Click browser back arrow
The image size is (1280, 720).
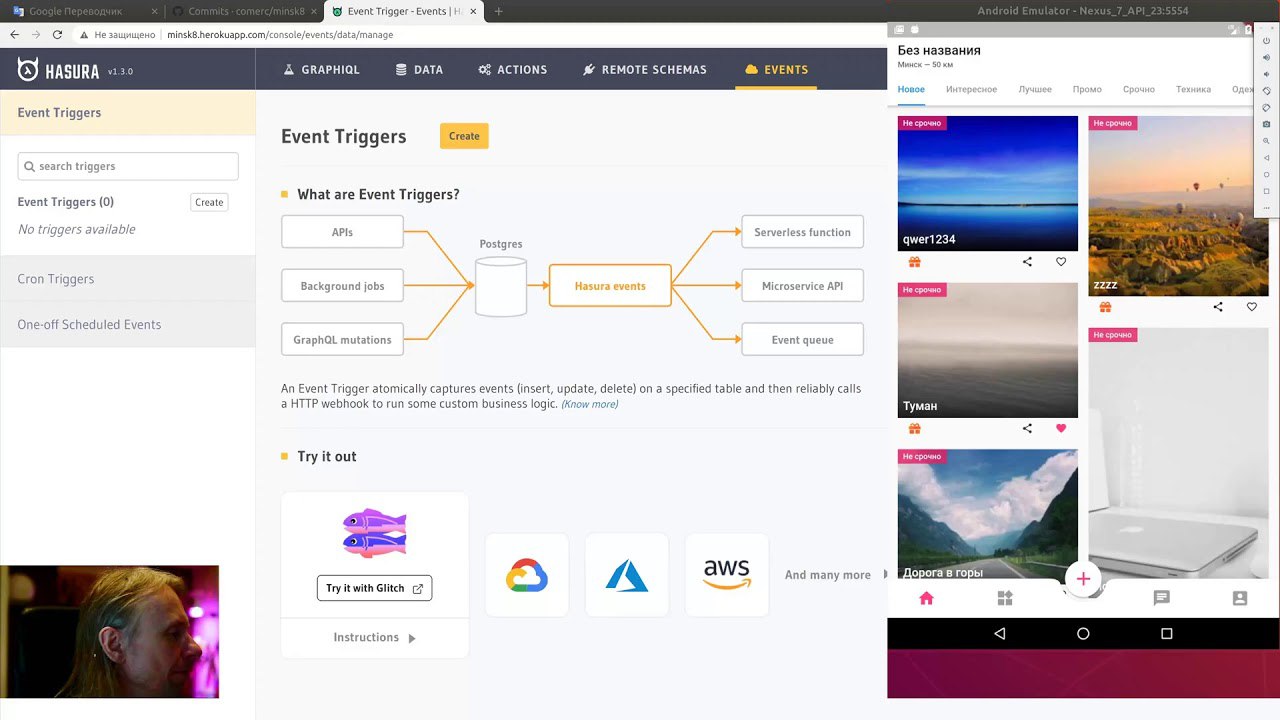(x=14, y=34)
